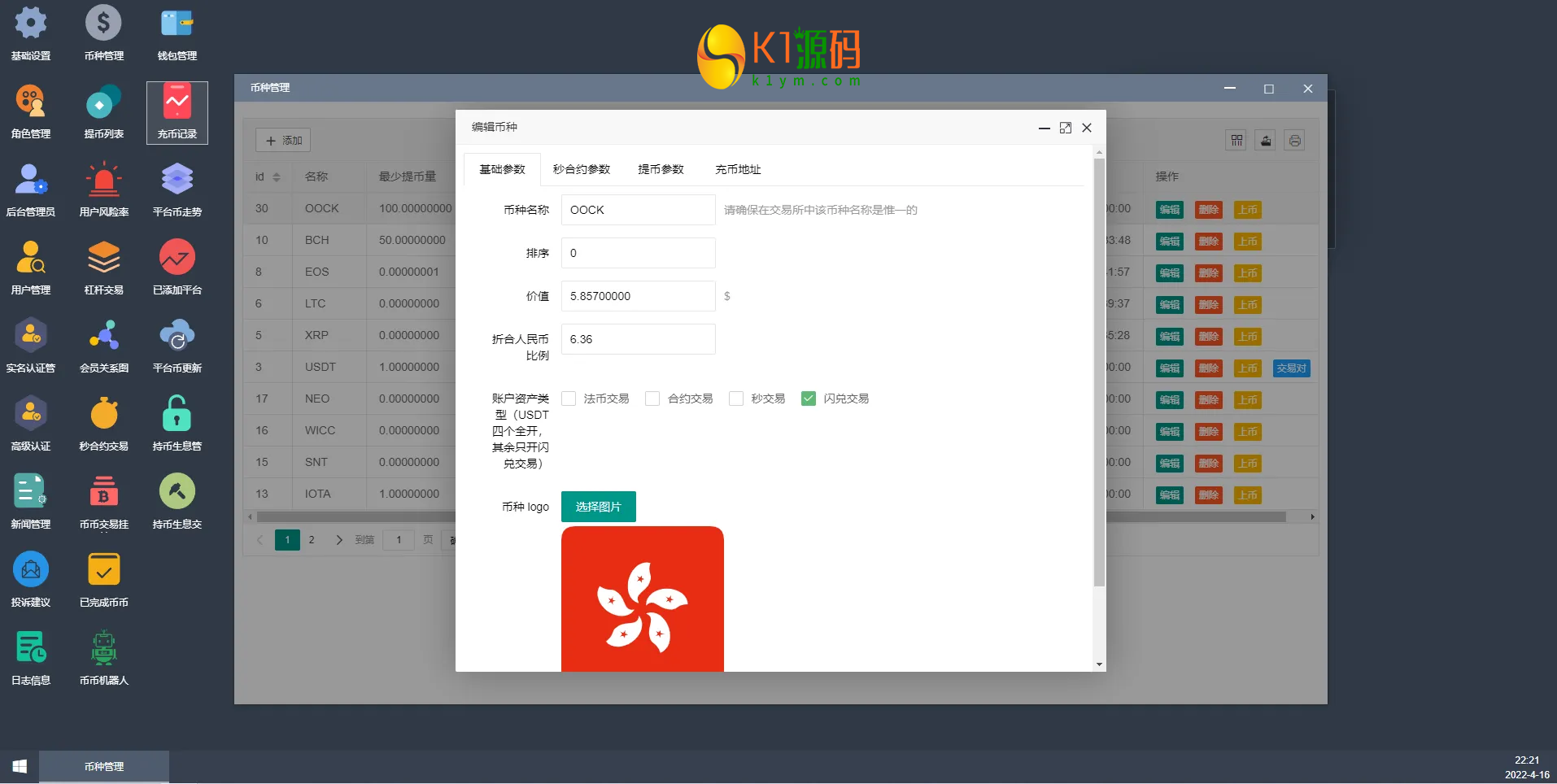Check the 秒交易 checkbox
The image size is (1557, 784).
[x=736, y=399]
